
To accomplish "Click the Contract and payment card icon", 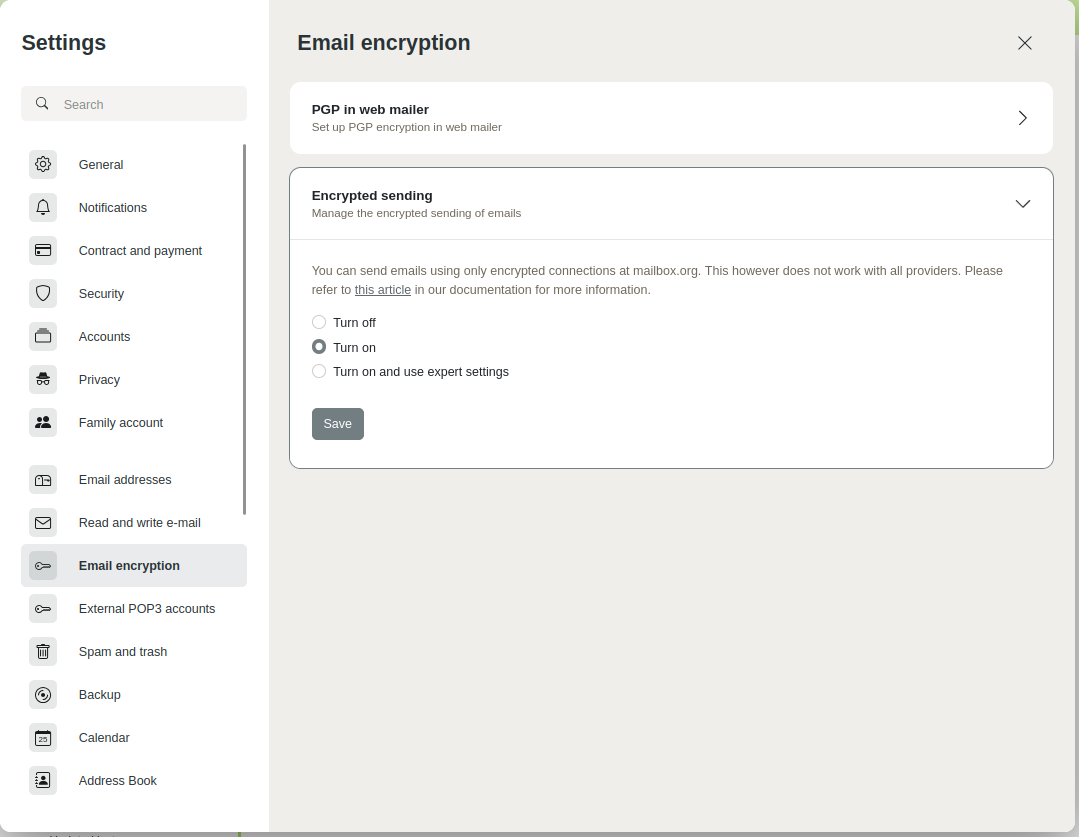I will 43,250.
